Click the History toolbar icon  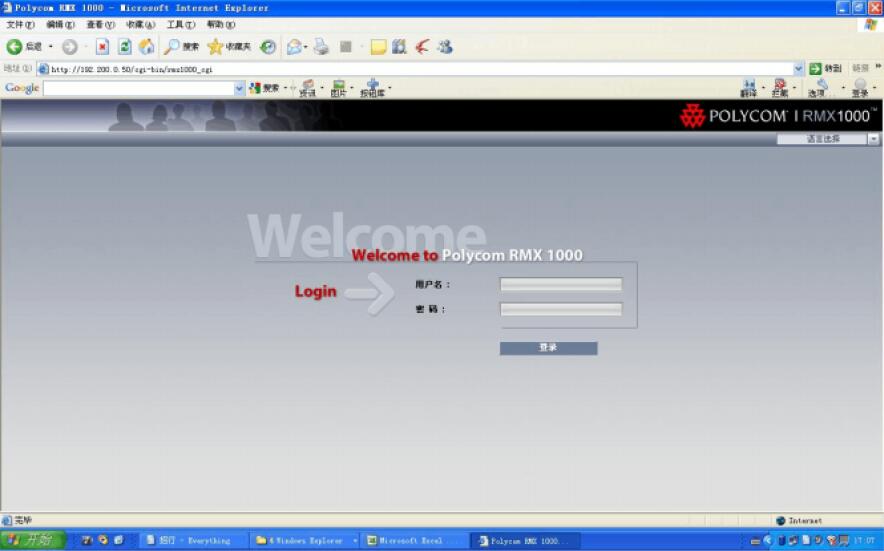coord(268,47)
